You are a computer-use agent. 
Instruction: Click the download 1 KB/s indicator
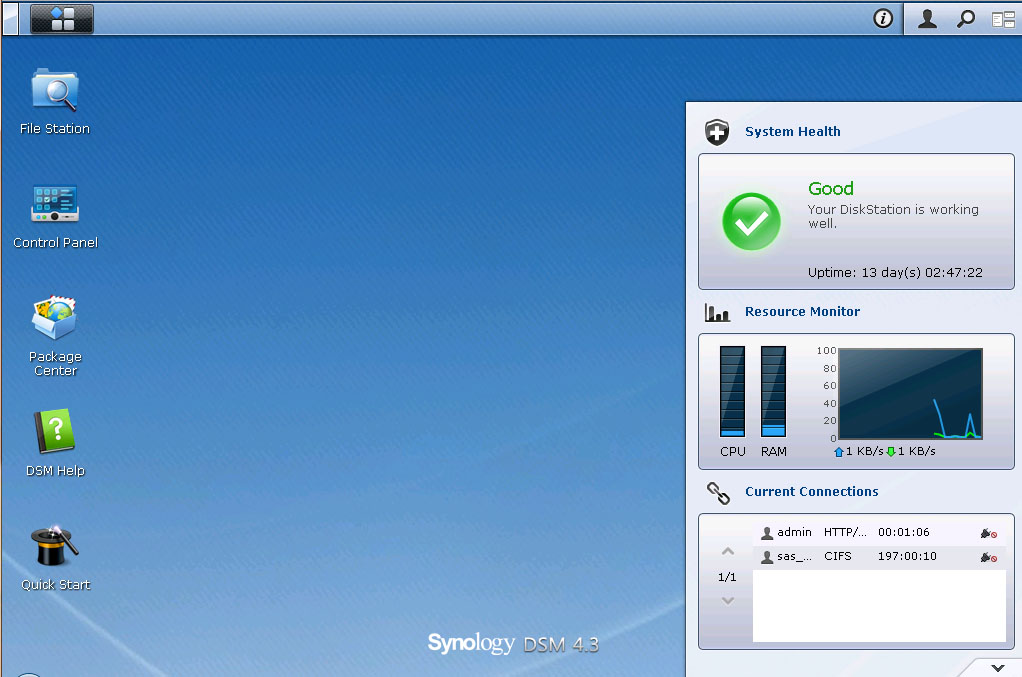coord(911,452)
